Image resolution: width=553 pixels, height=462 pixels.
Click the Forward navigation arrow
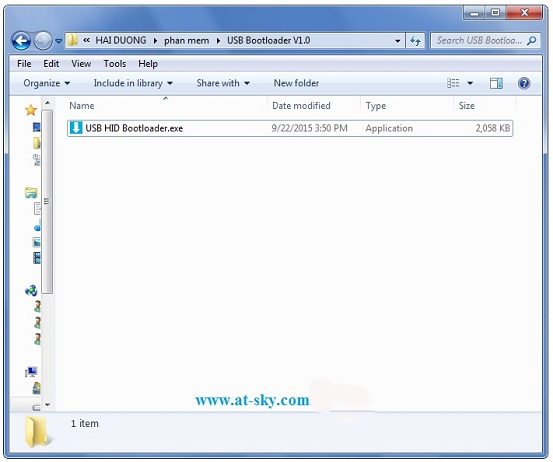[43, 41]
